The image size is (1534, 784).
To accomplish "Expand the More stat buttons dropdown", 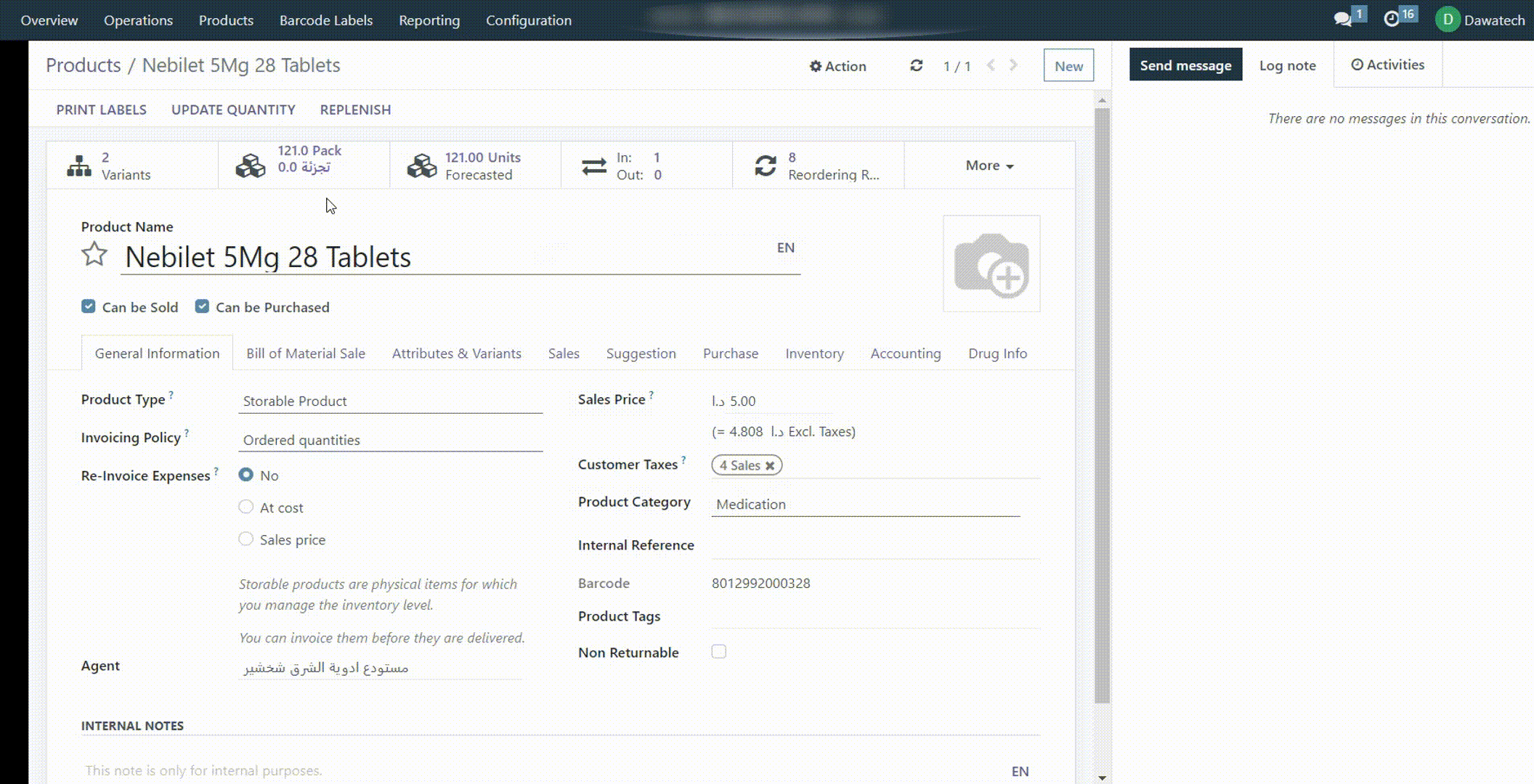I will pos(989,166).
